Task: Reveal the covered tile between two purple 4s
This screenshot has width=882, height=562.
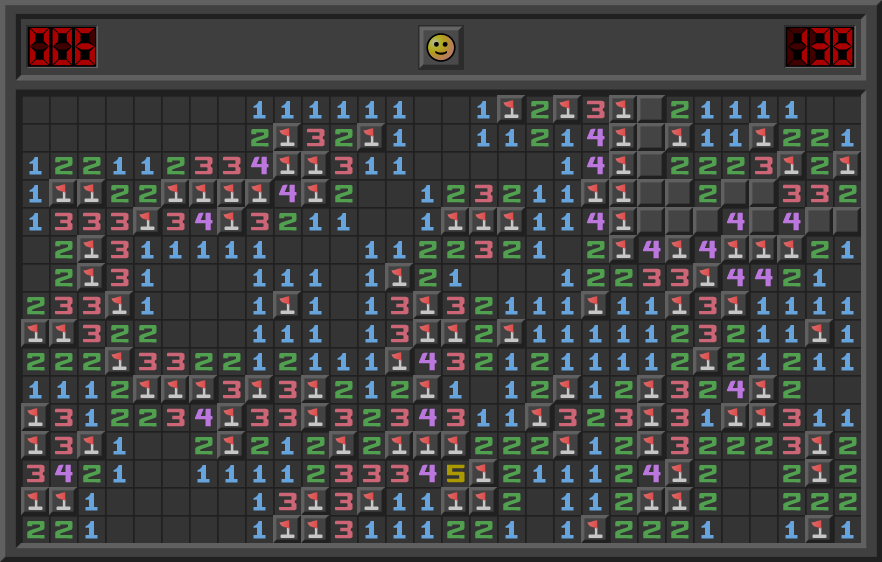Action: [x=764, y=221]
